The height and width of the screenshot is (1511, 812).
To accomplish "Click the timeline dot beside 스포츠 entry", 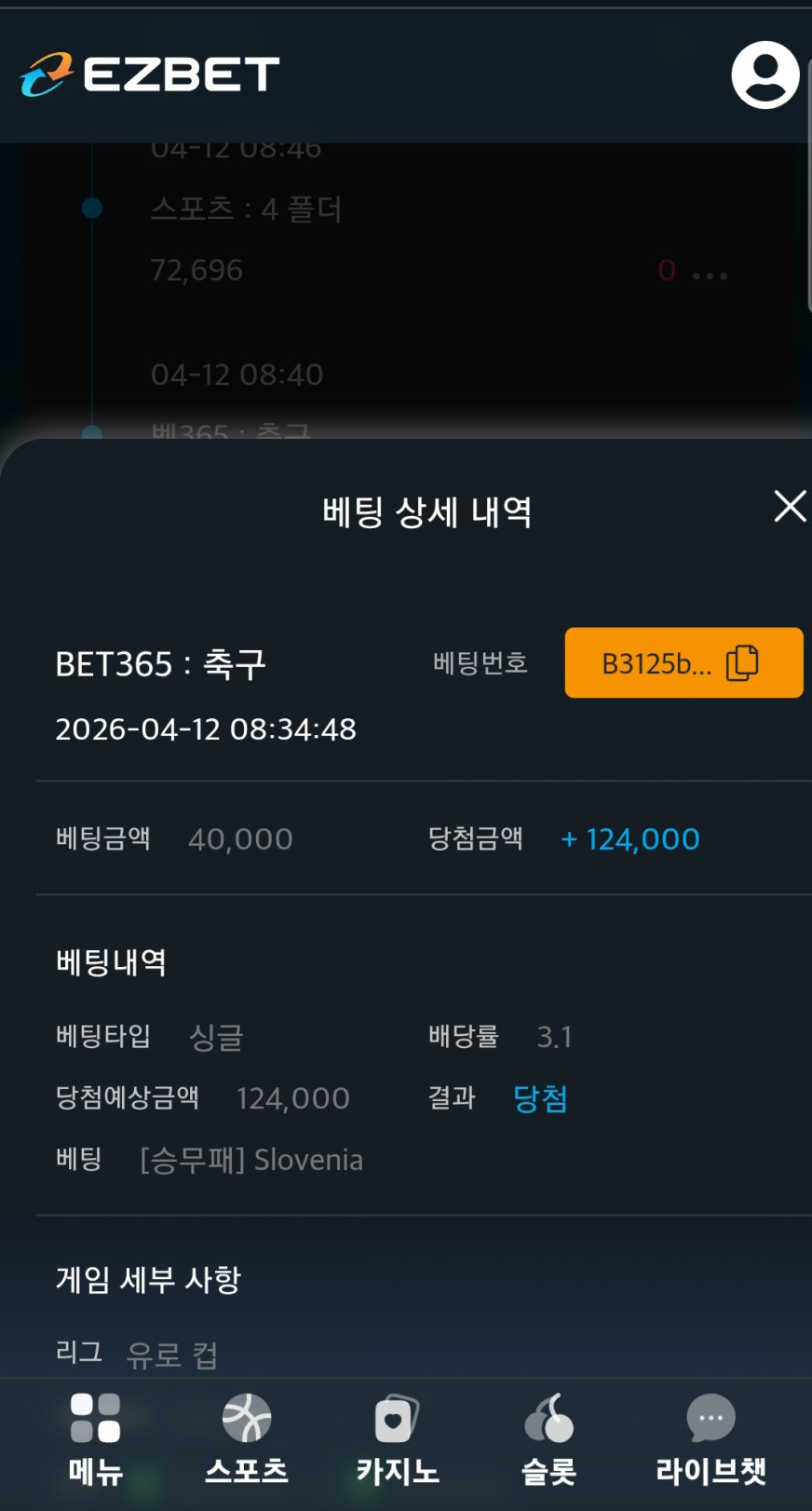I will click(92, 208).
